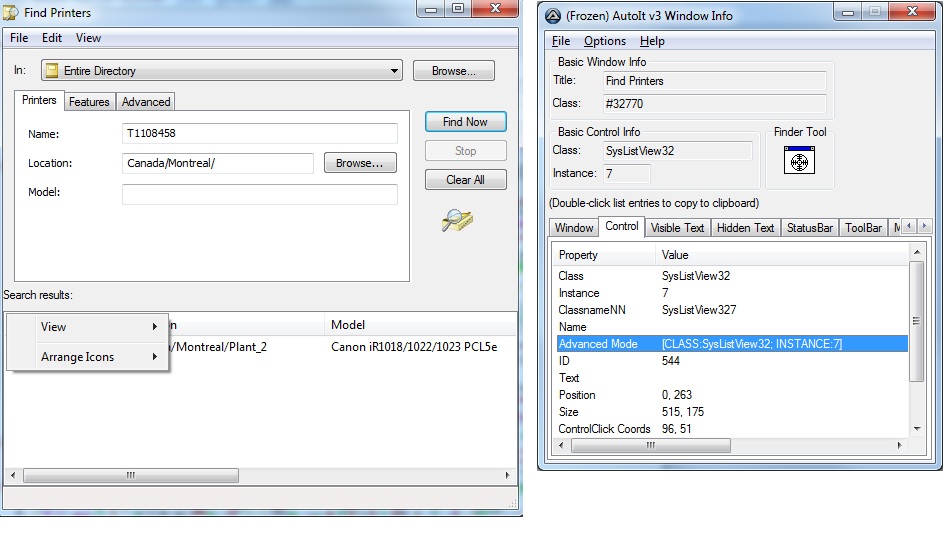Select the ID row with value 544
Viewport: 950px width, 551px height.
(732, 361)
